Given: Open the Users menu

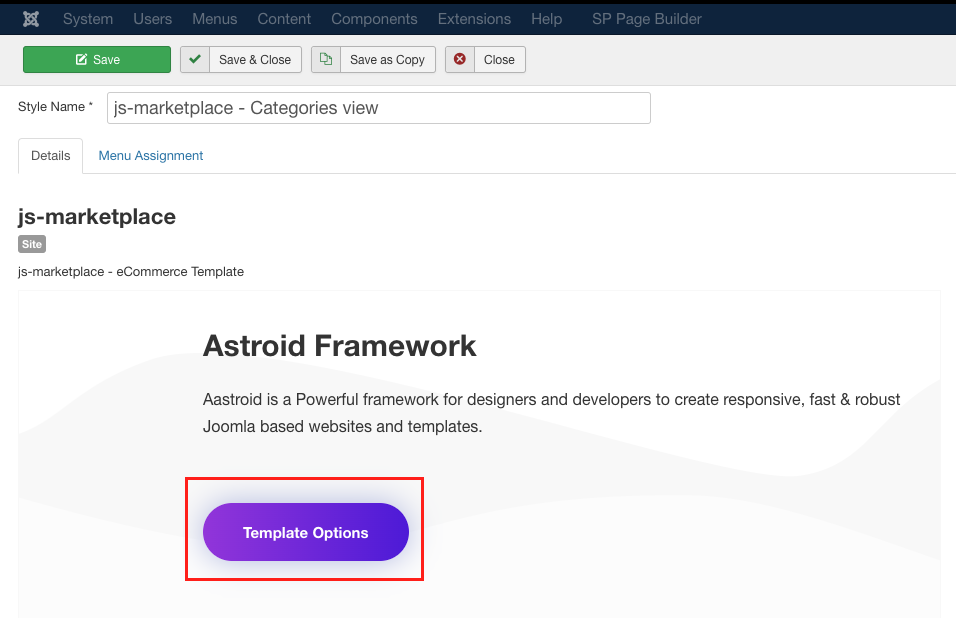Looking at the screenshot, I should point(152,19).
